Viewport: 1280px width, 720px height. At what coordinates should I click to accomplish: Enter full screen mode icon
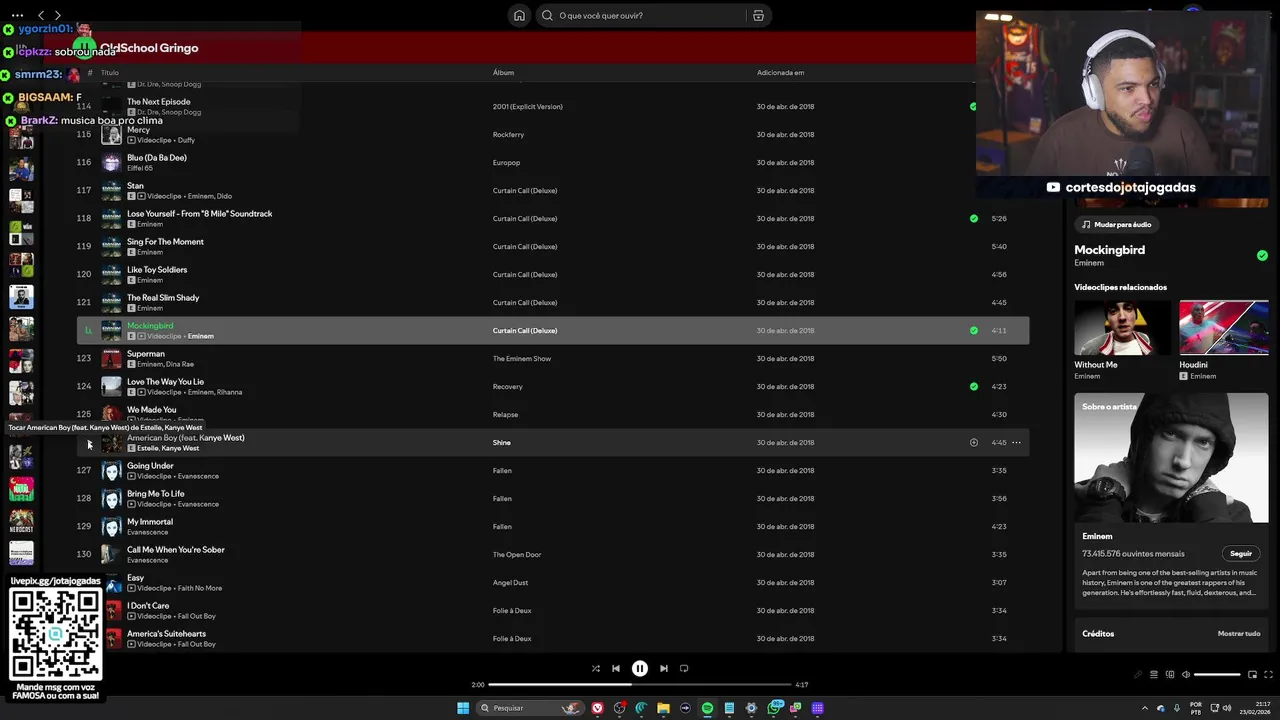(x=1269, y=674)
